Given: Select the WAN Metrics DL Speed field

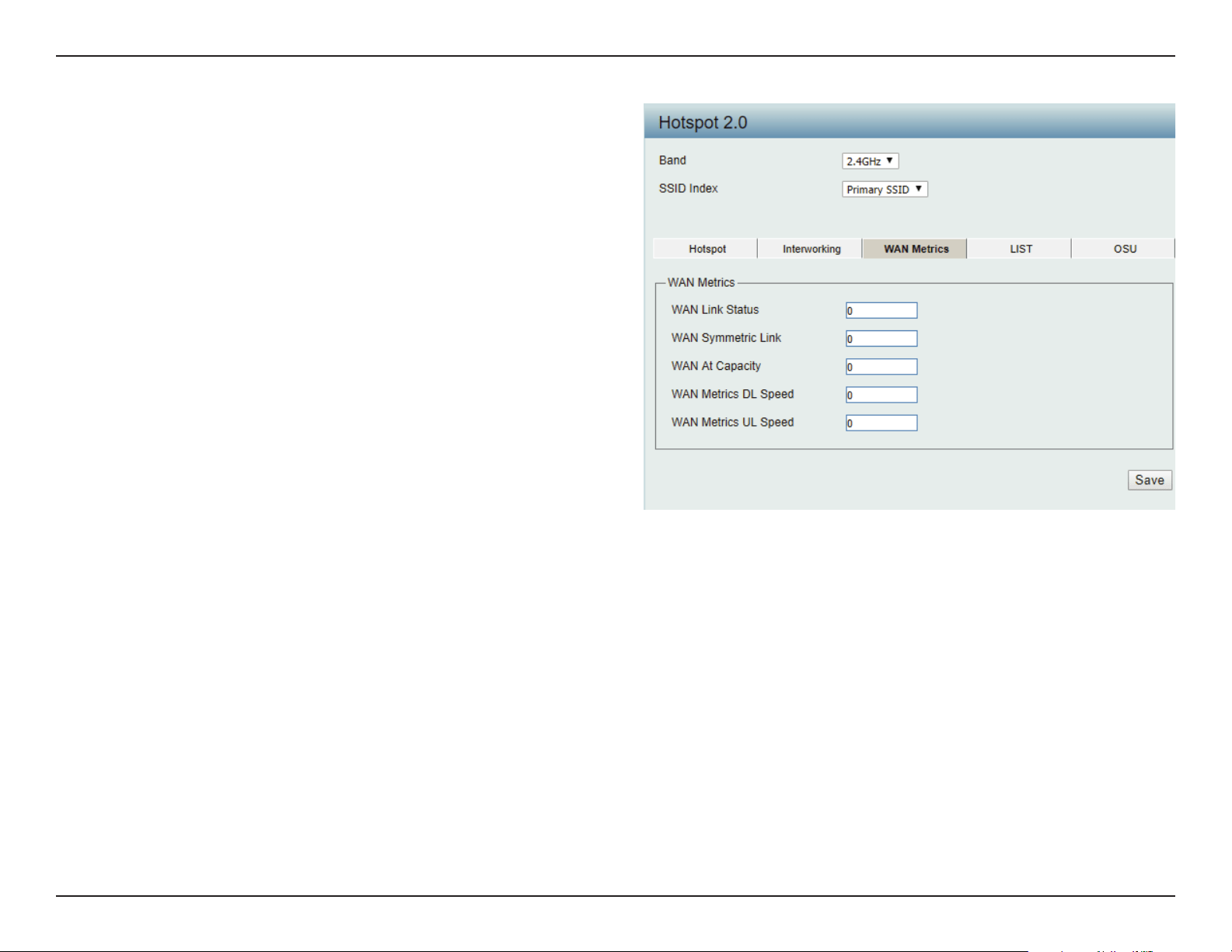Looking at the screenshot, I should 881,395.
